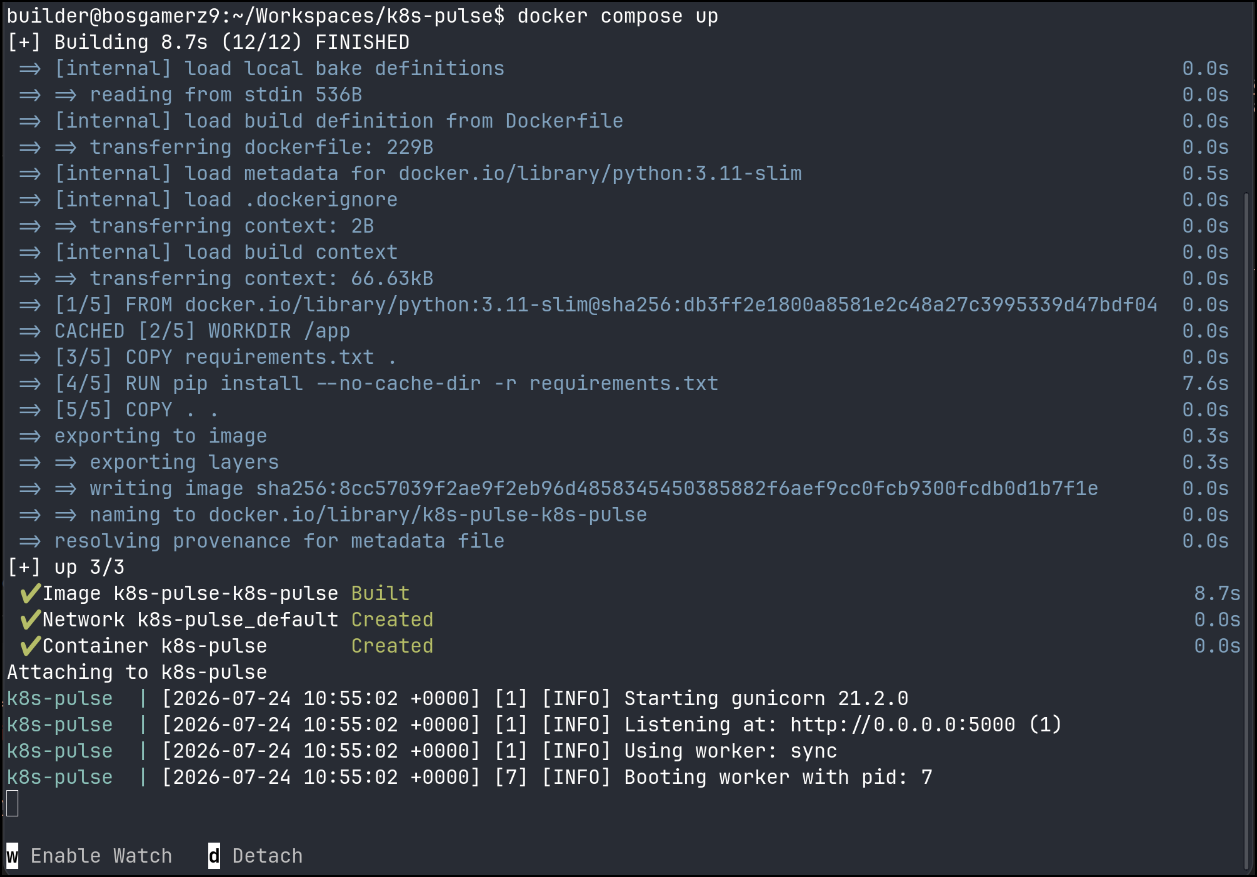
Task: Click the '[+] Building 8.7s (12/12) FINISHED' line
Action: (208, 42)
